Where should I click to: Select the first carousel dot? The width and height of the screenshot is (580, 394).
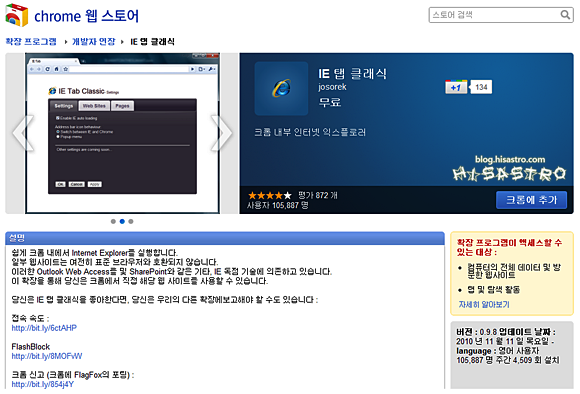tap(113, 221)
